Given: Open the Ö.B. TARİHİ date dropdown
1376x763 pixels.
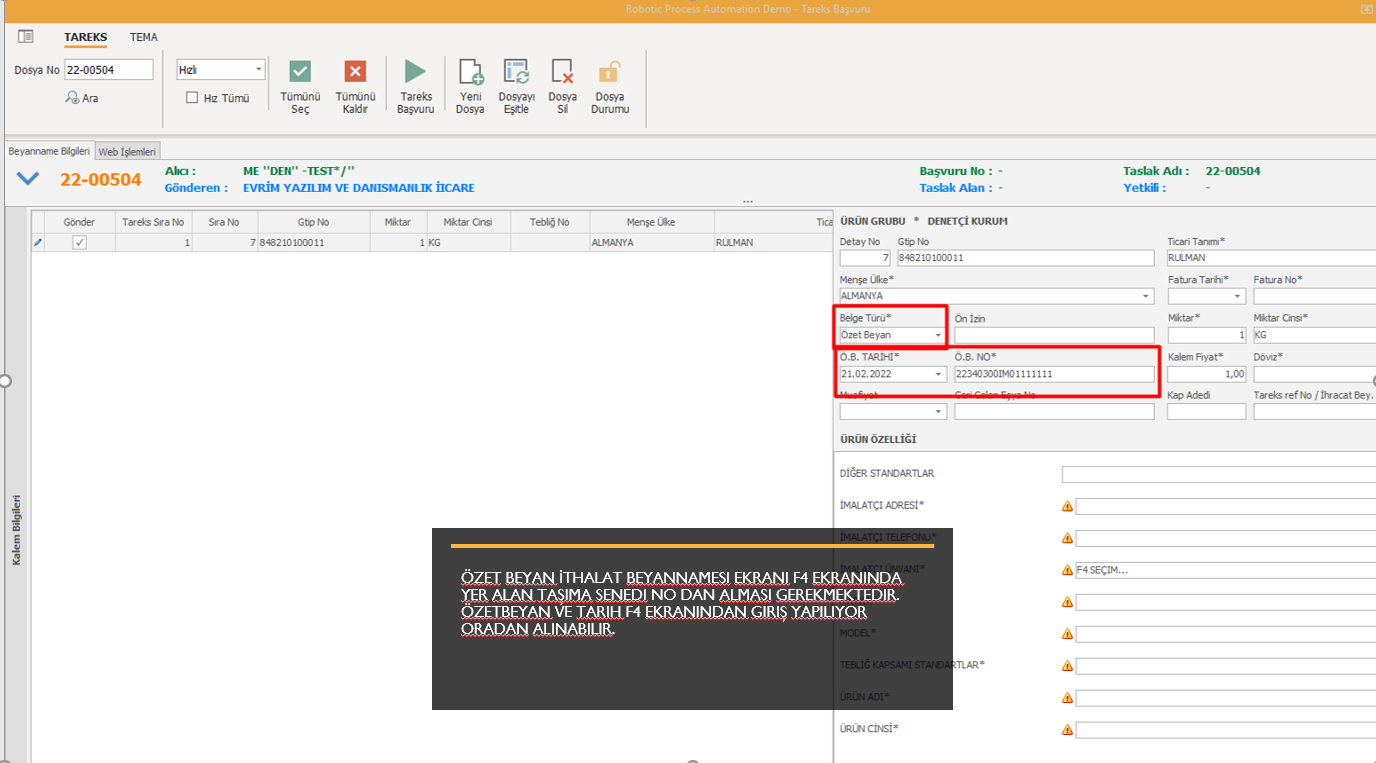Looking at the screenshot, I should (x=938, y=374).
